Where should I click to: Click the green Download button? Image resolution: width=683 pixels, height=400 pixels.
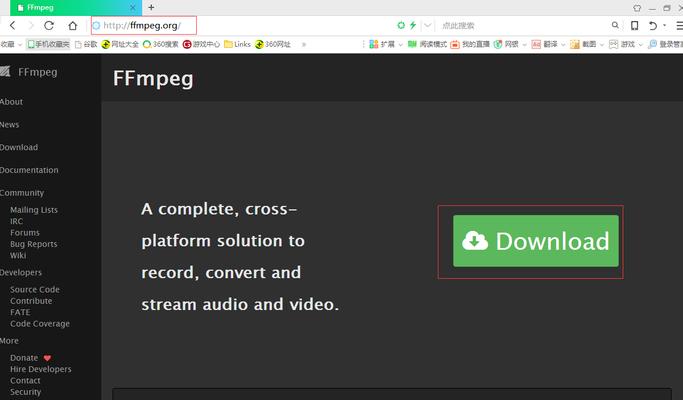coord(536,241)
